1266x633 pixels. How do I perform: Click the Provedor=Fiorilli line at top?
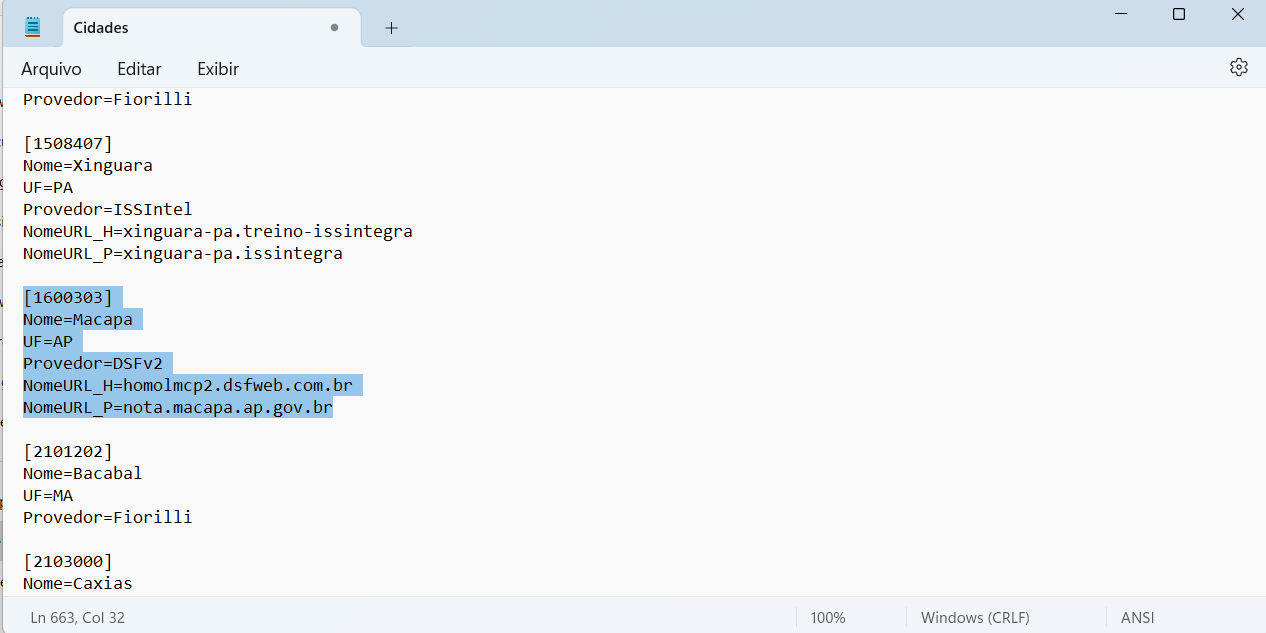108,99
